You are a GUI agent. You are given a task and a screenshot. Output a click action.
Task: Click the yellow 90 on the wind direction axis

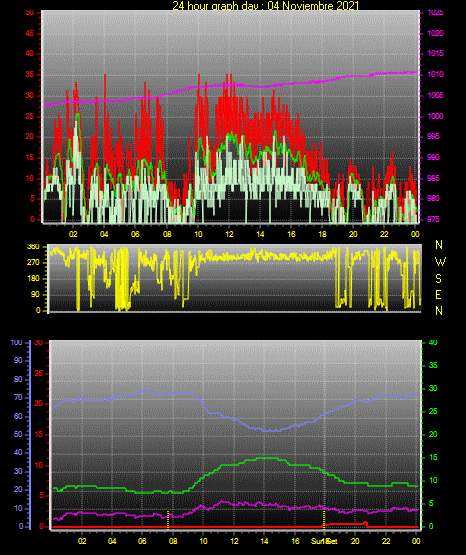35,294
